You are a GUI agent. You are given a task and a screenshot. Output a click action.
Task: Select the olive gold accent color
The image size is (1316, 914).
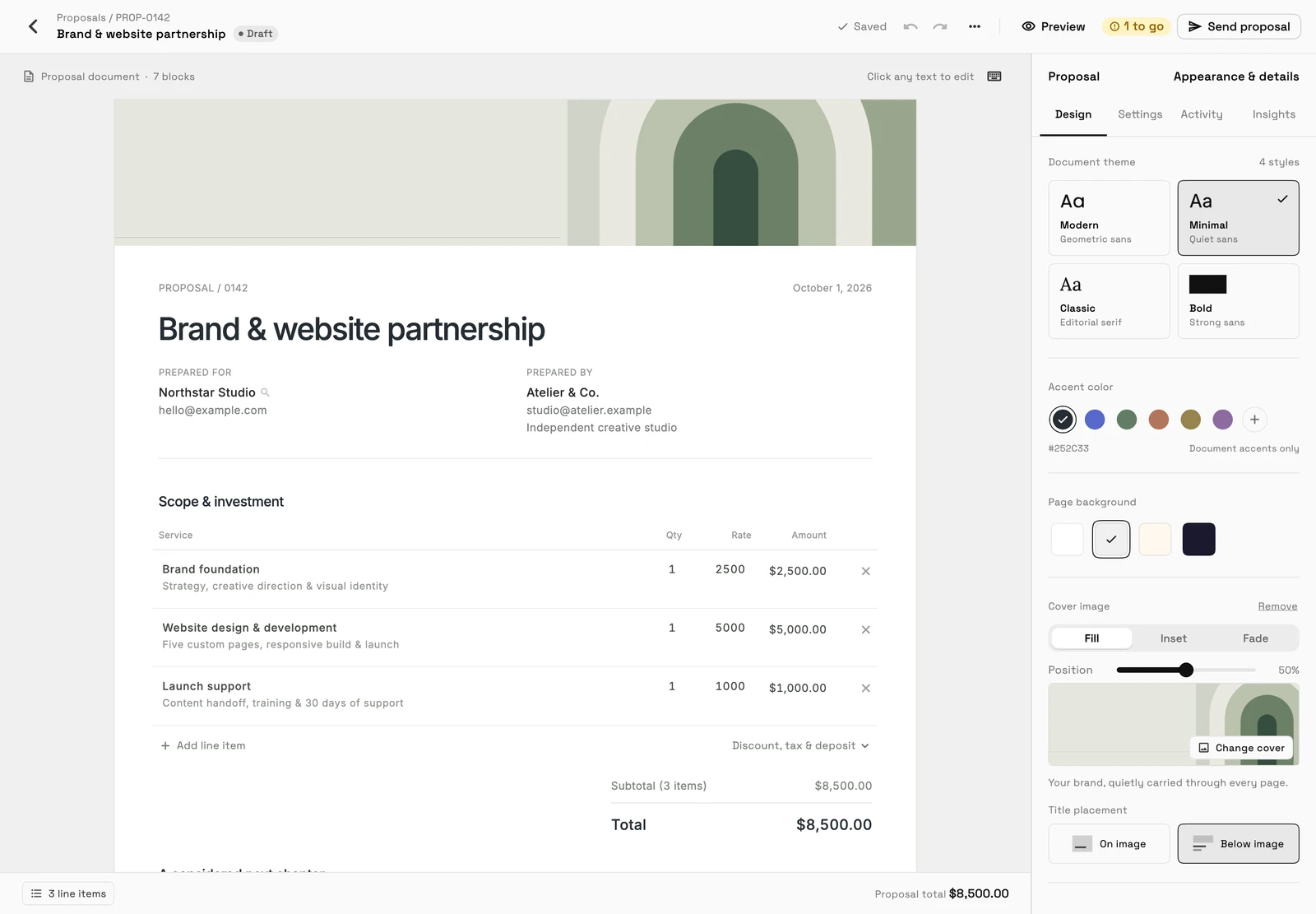pos(1191,420)
